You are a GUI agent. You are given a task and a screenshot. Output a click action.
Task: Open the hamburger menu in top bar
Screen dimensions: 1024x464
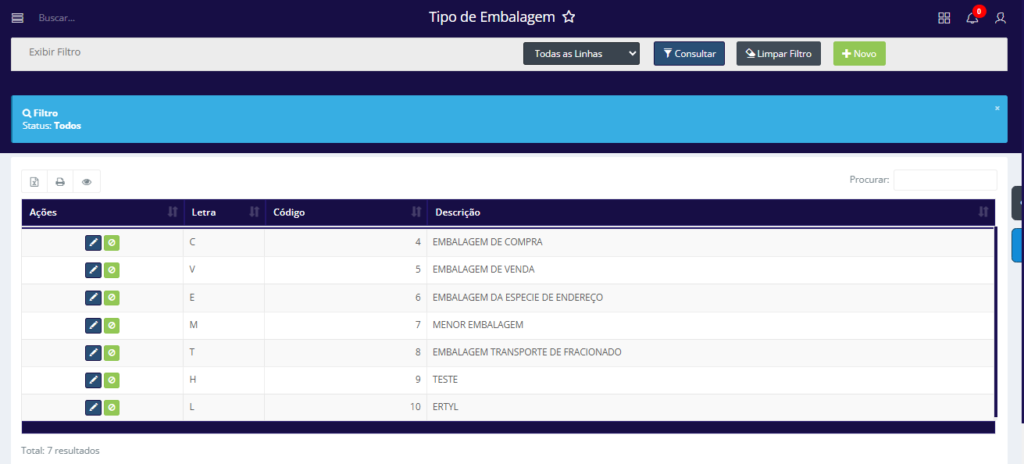coord(17,18)
